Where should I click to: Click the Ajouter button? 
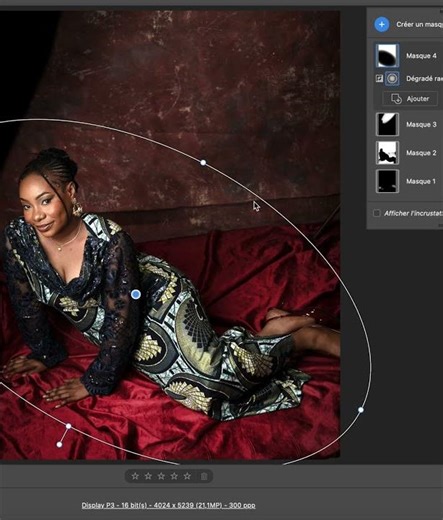410,99
